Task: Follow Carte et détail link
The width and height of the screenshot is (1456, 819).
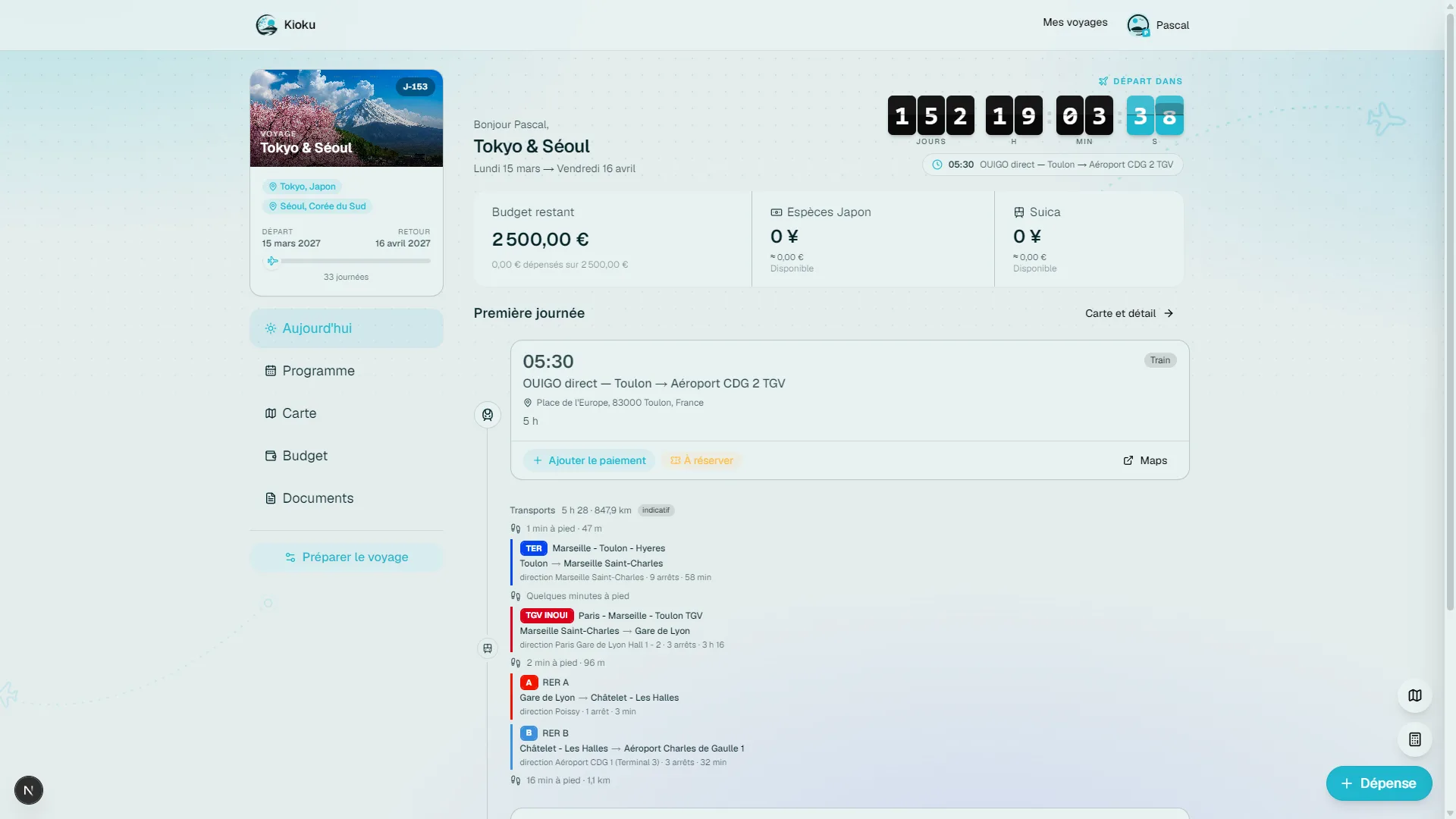Action: (x=1129, y=313)
